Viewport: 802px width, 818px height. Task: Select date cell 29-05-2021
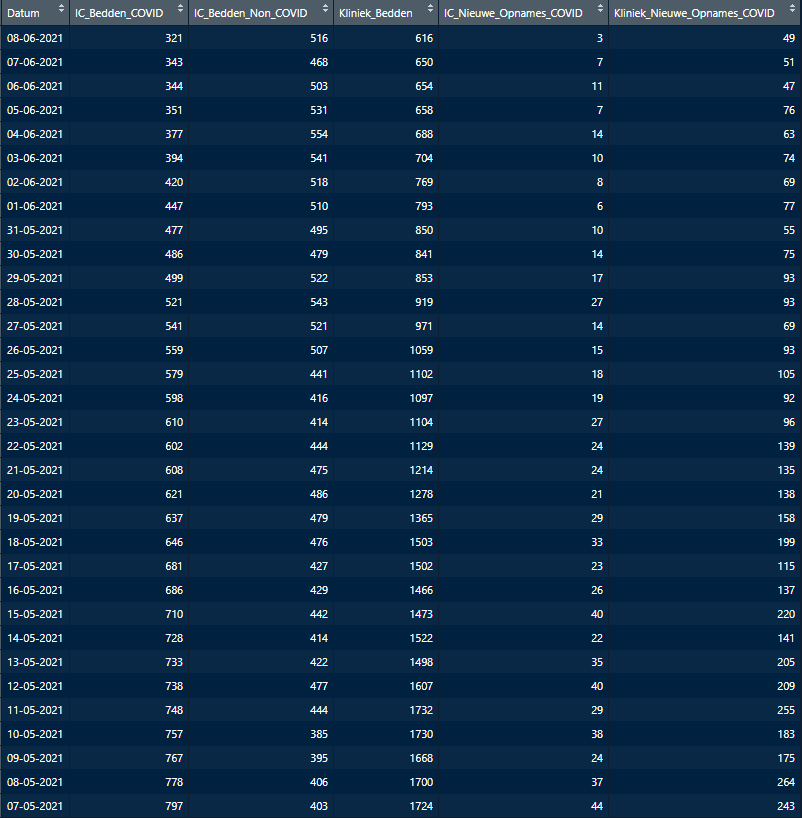(x=35, y=278)
